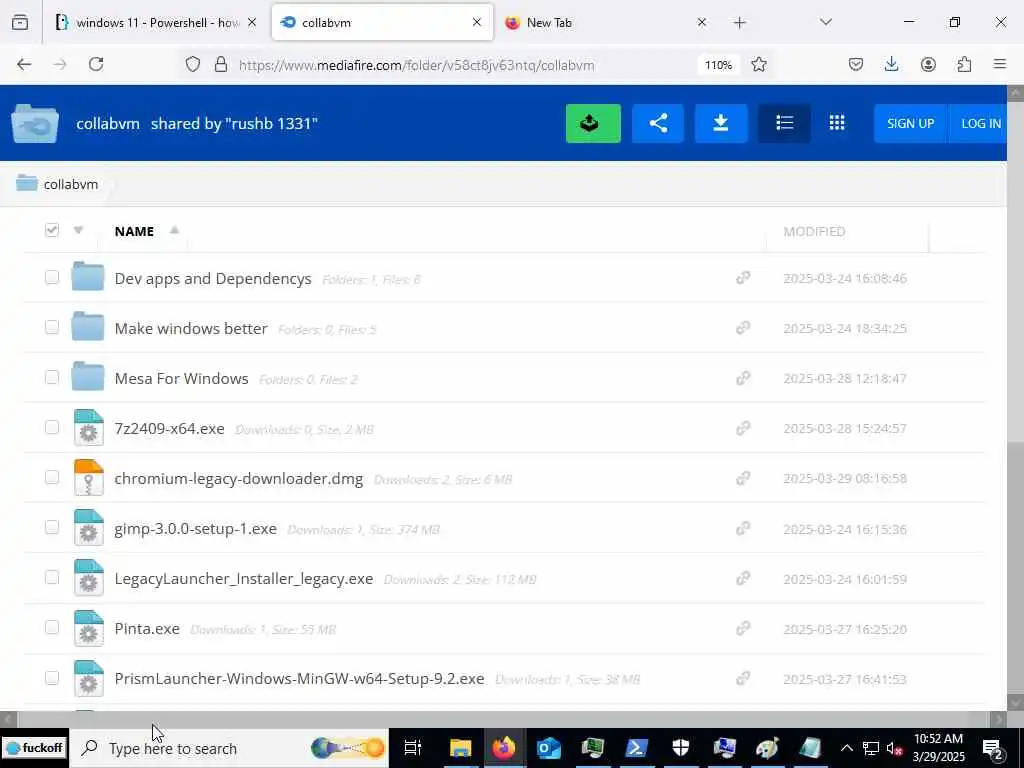
Task: Open File Explorer from taskbar
Action: point(460,748)
